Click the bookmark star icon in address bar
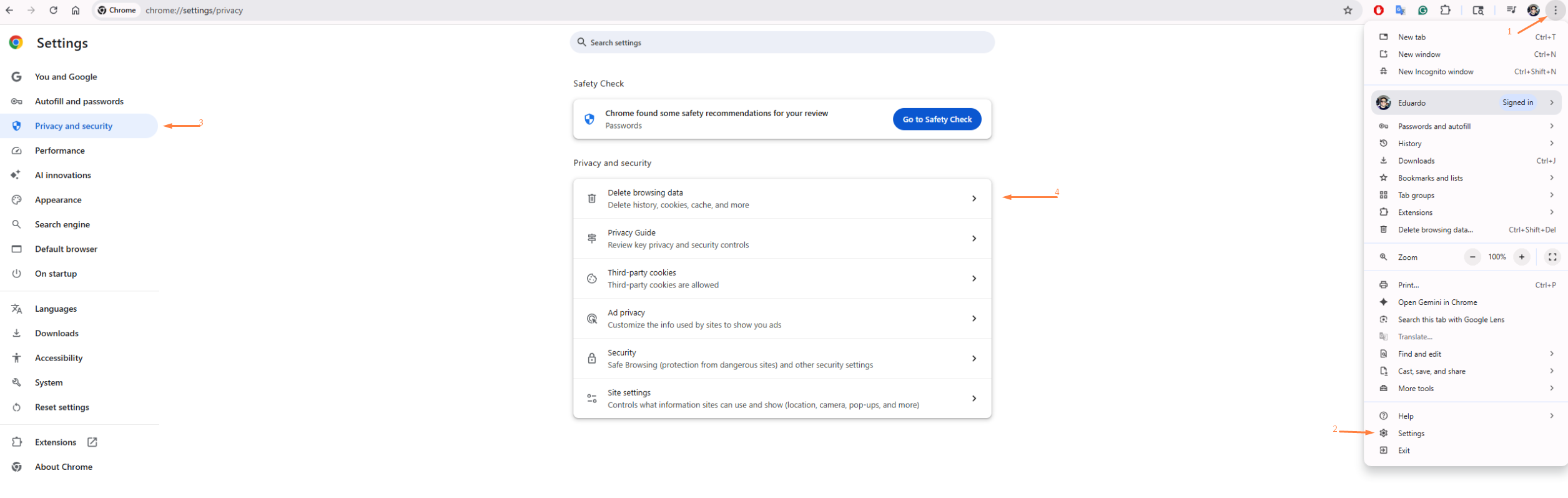The height and width of the screenshot is (498, 1568). (1348, 10)
